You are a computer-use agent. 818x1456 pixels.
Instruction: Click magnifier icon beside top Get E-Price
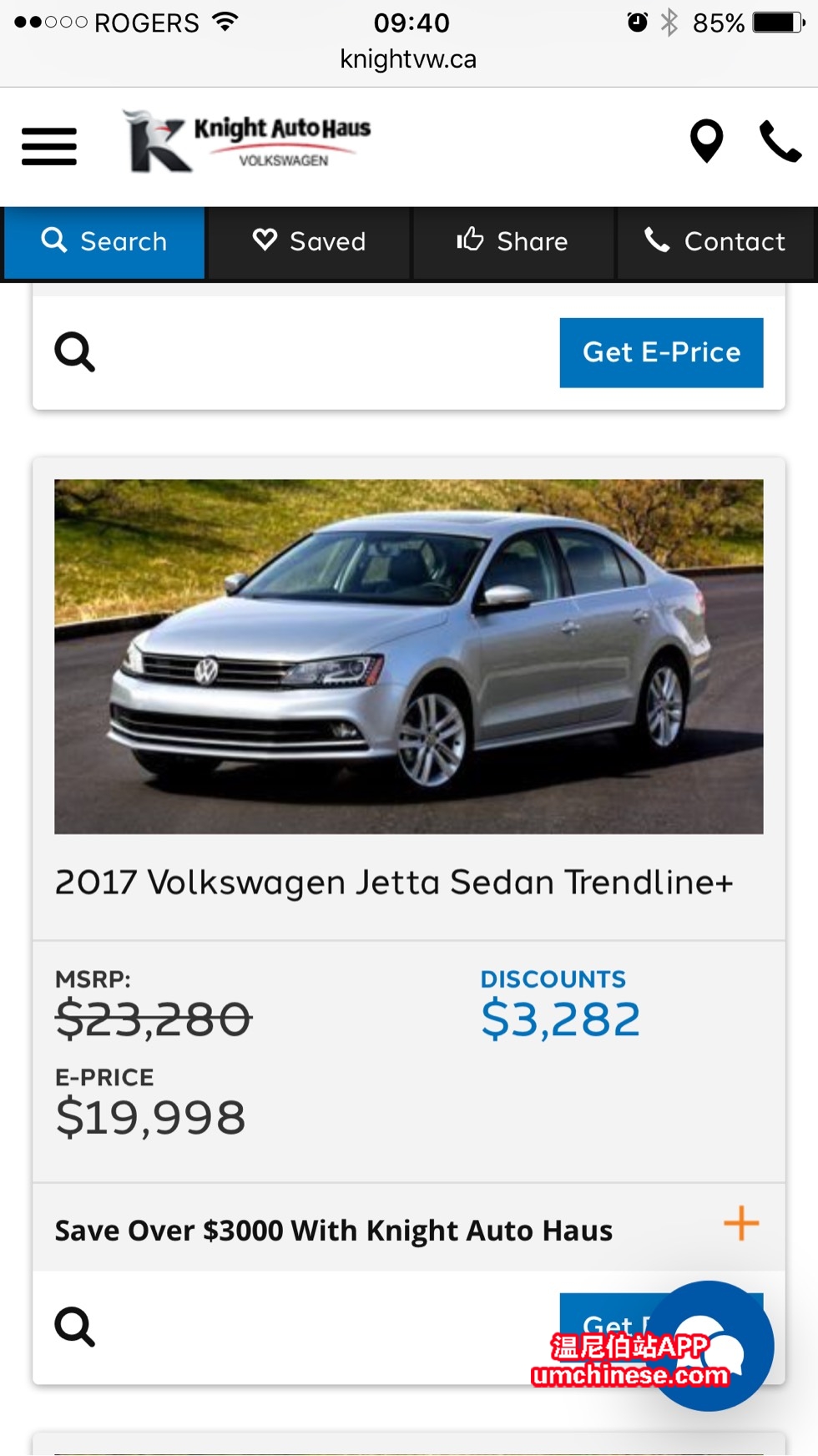(x=74, y=352)
